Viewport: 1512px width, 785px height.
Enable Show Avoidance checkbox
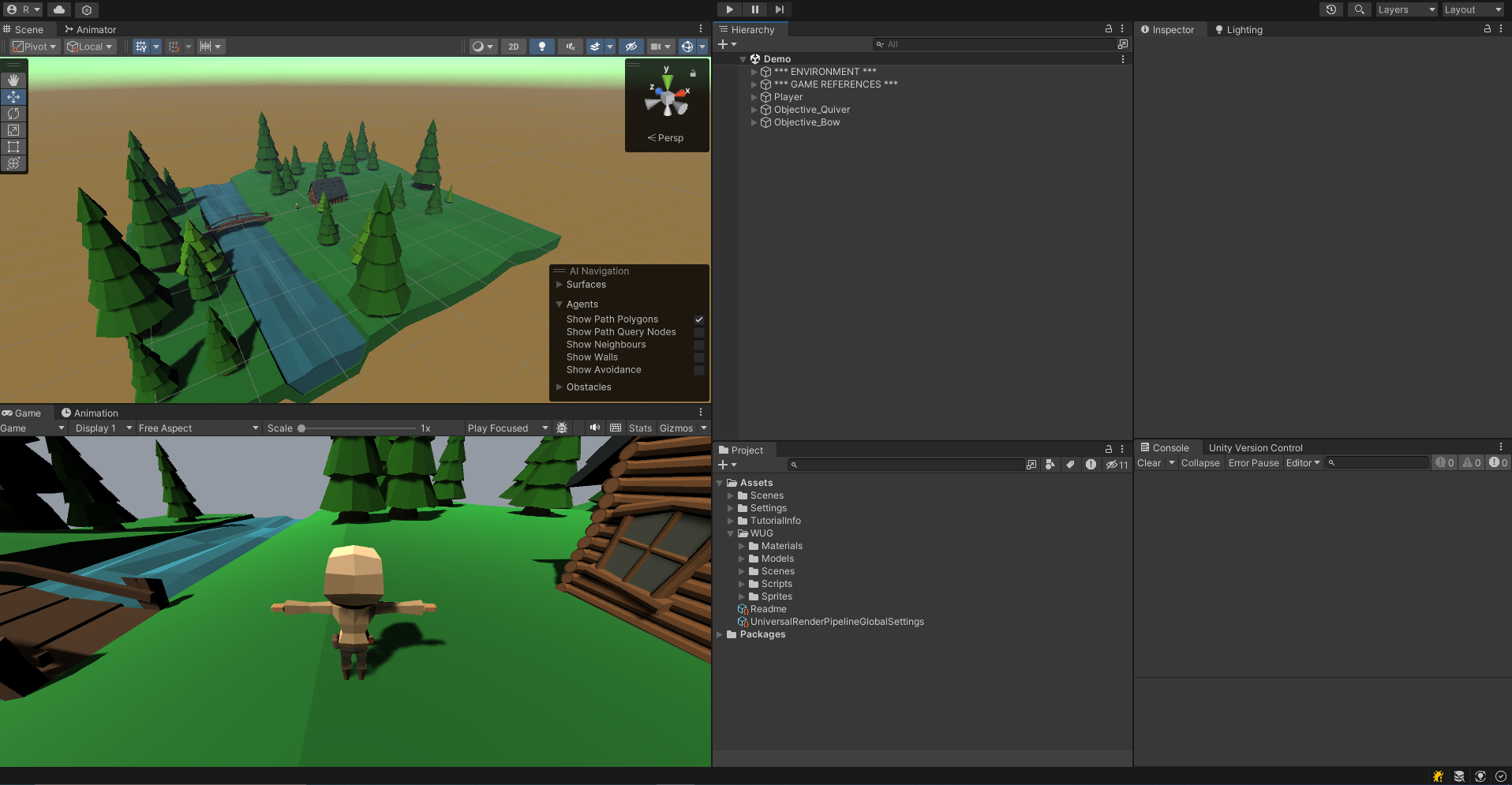pyautogui.click(x=699, y=370)
